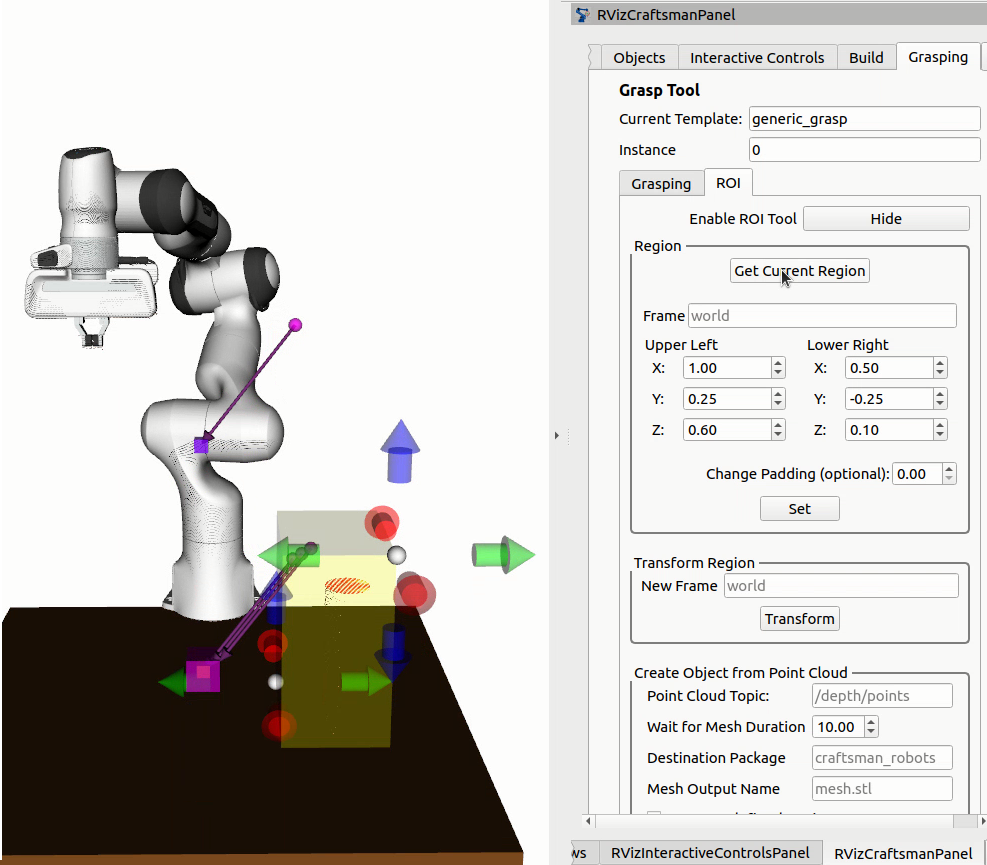Image resolution: width=987 pixels, height=865 pixels.
Task: Click the purple cube marker on robot arm
Action: (x=201, y=446)
